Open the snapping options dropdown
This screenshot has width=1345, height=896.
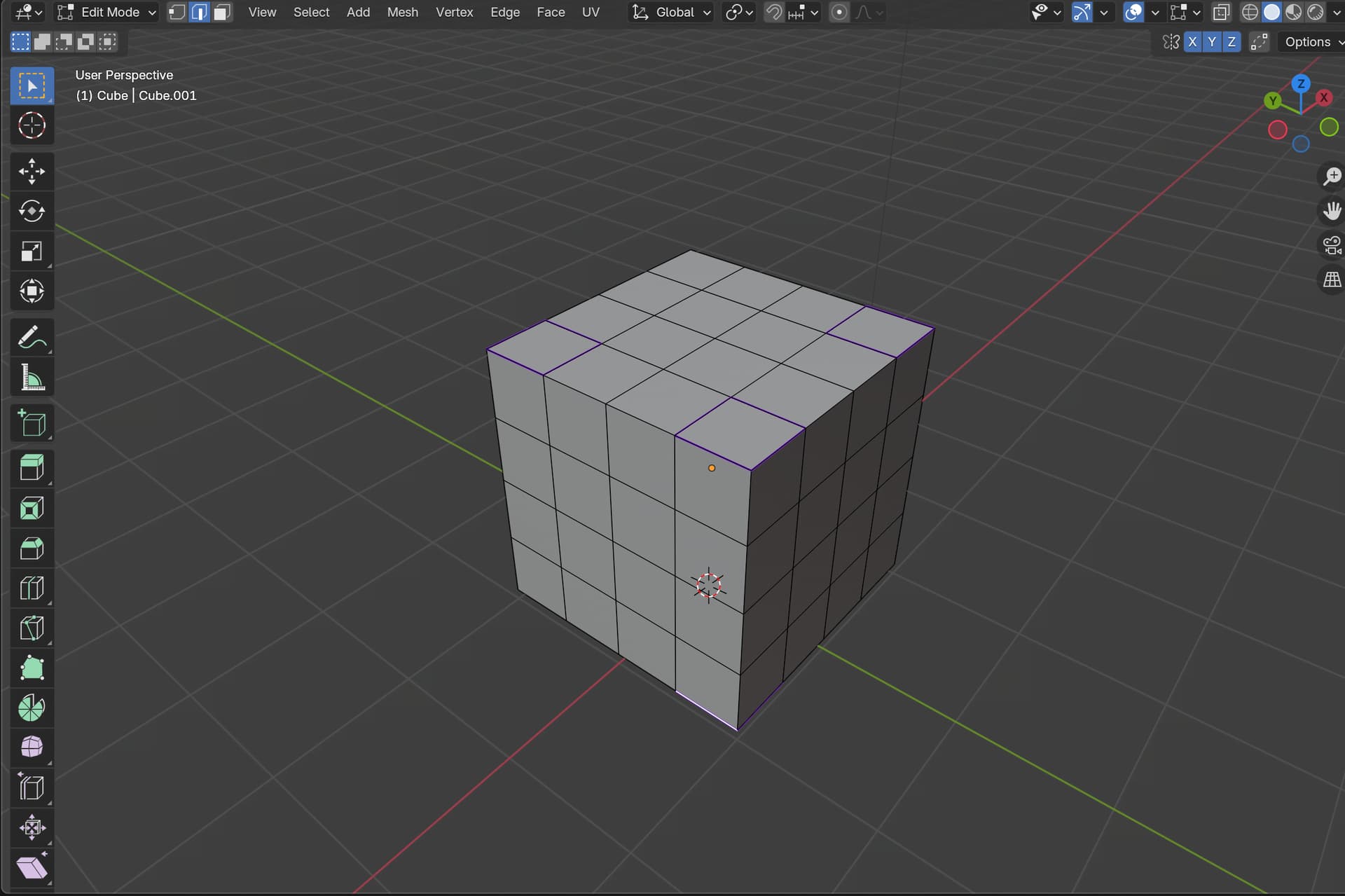pos(802,12)
